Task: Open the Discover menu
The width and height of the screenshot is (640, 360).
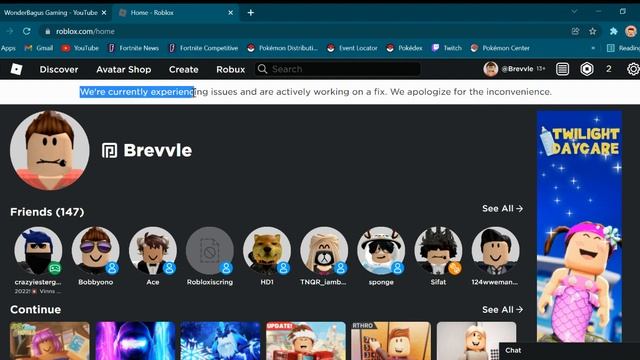Action: tap(59, 69)
